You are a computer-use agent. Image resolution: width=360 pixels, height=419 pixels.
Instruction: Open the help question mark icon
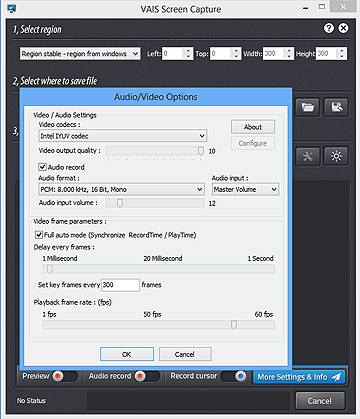click(329, 28)
